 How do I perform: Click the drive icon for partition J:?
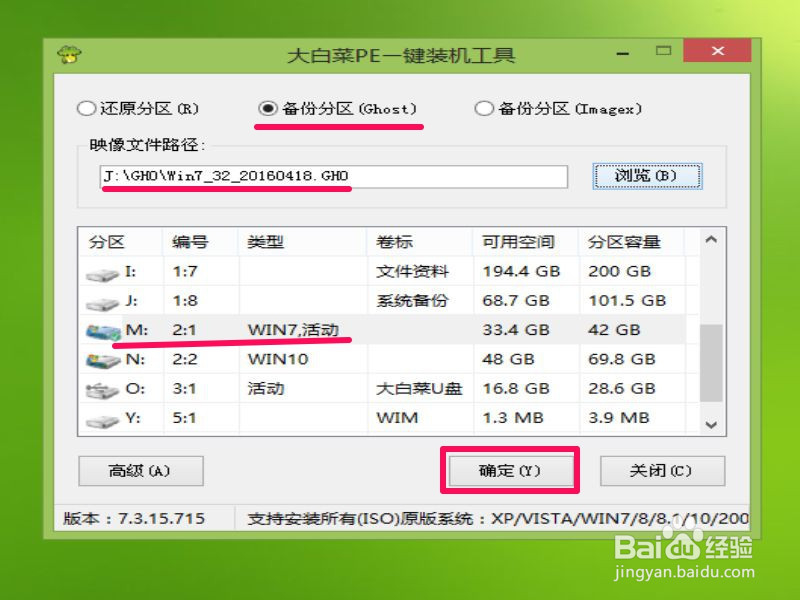[102, 304]
